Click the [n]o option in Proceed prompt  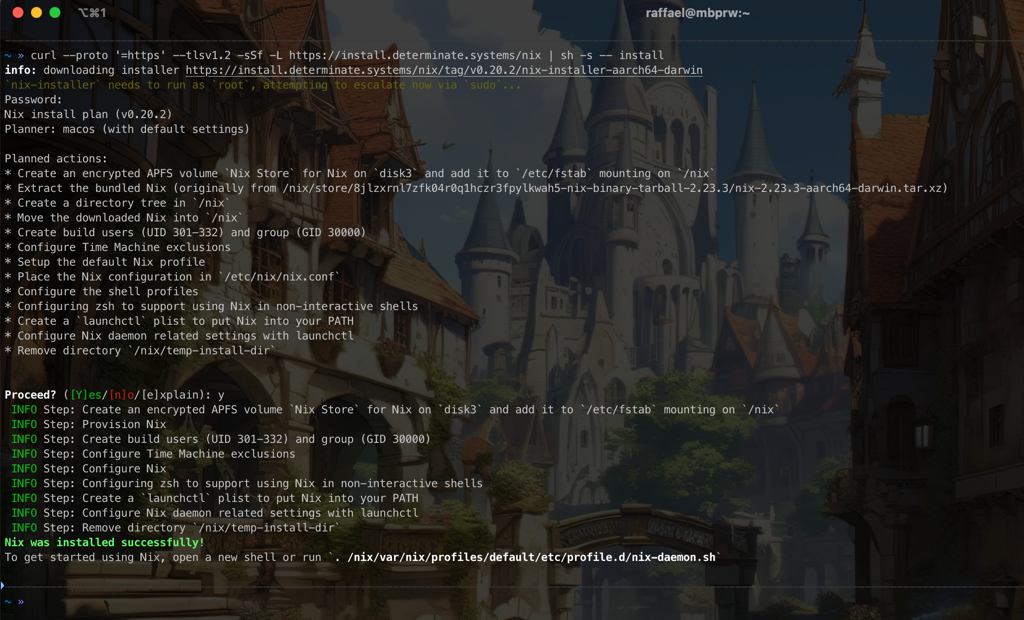pos(124,395)
